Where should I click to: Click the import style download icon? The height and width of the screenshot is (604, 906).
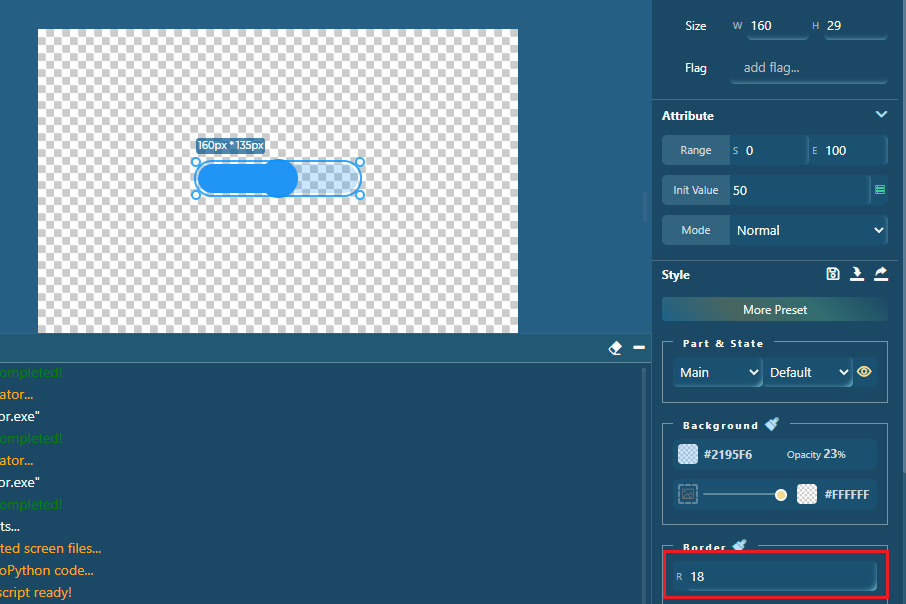(x=857, y=274)
